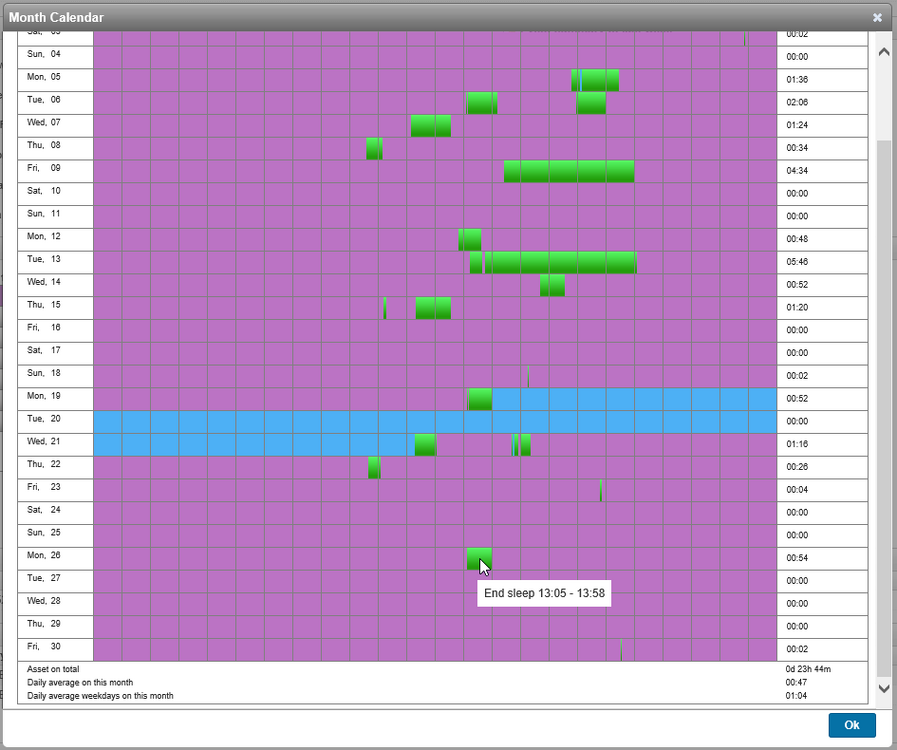This screenshot has height=750, width=897.
Task: Click the long green block on Tue, 13
Action: 561,263
